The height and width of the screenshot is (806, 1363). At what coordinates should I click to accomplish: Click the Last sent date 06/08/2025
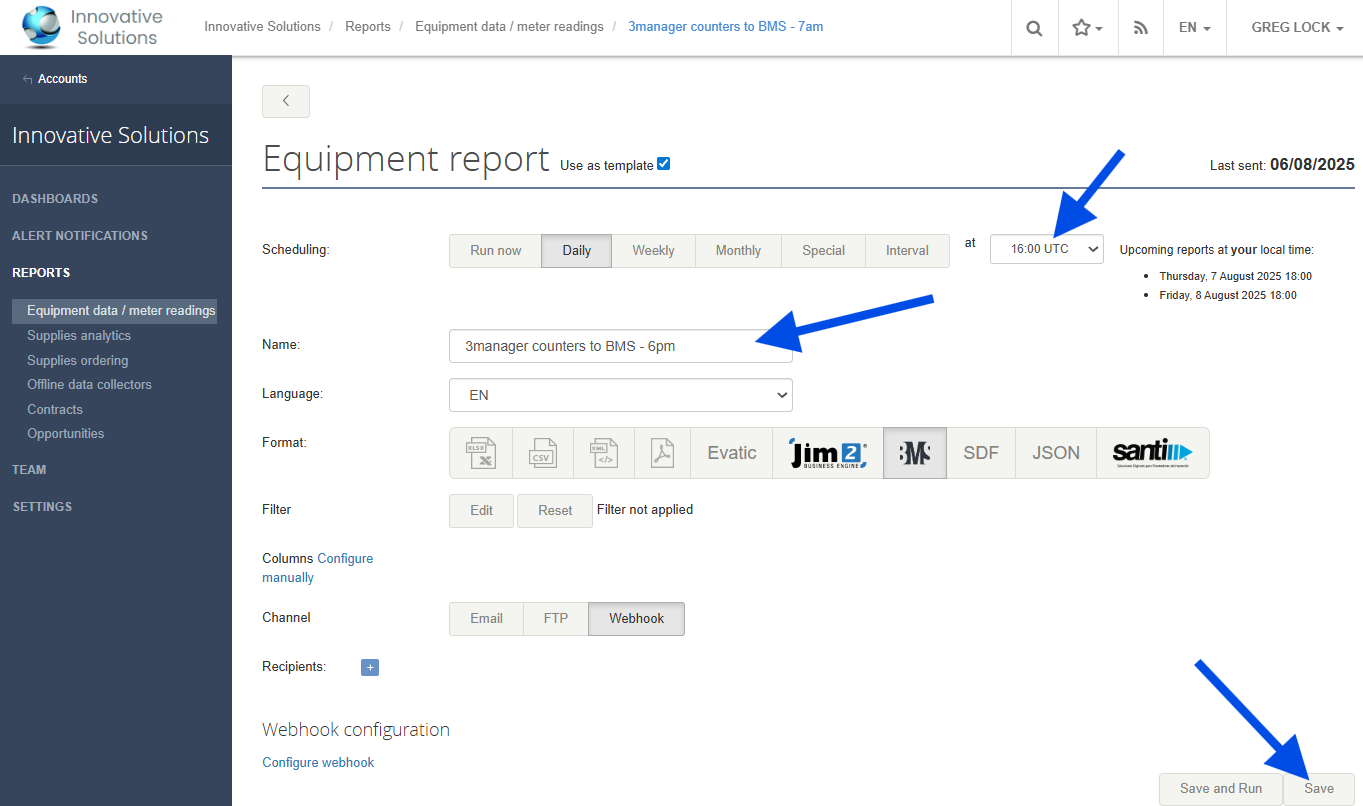(1312, 165)
